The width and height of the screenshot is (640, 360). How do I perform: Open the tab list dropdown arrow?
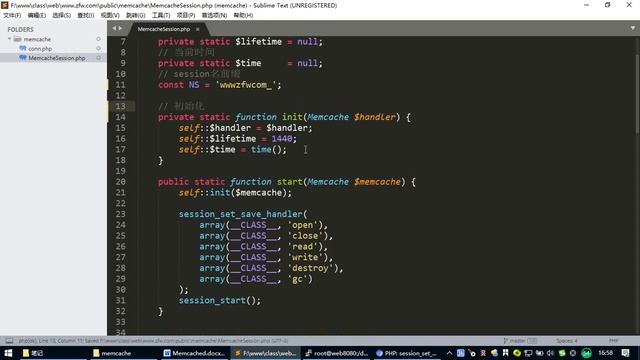pyautogui.click(x=633, y=28)
